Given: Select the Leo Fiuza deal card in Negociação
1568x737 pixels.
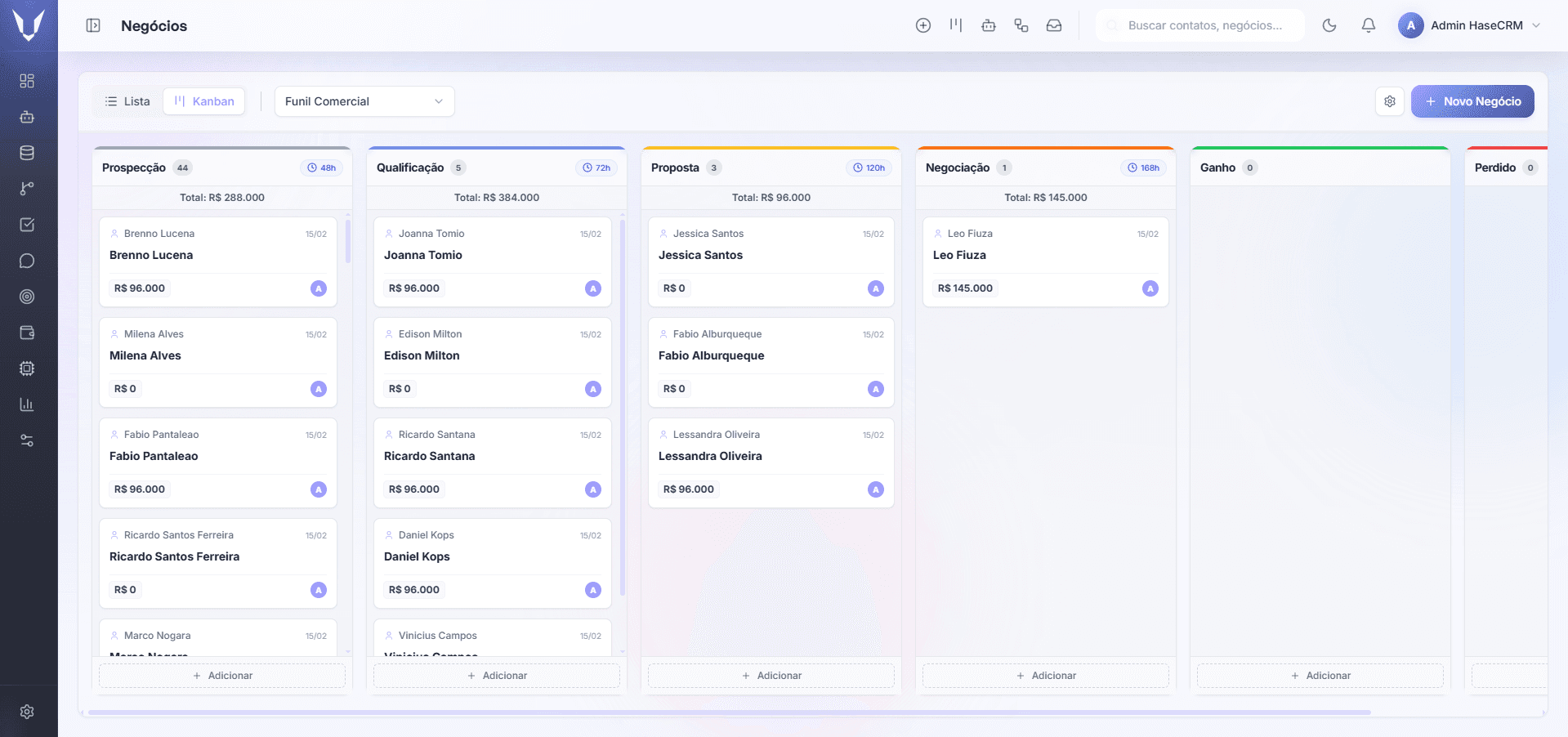Looking at the screenshot, I should 1045,261.
